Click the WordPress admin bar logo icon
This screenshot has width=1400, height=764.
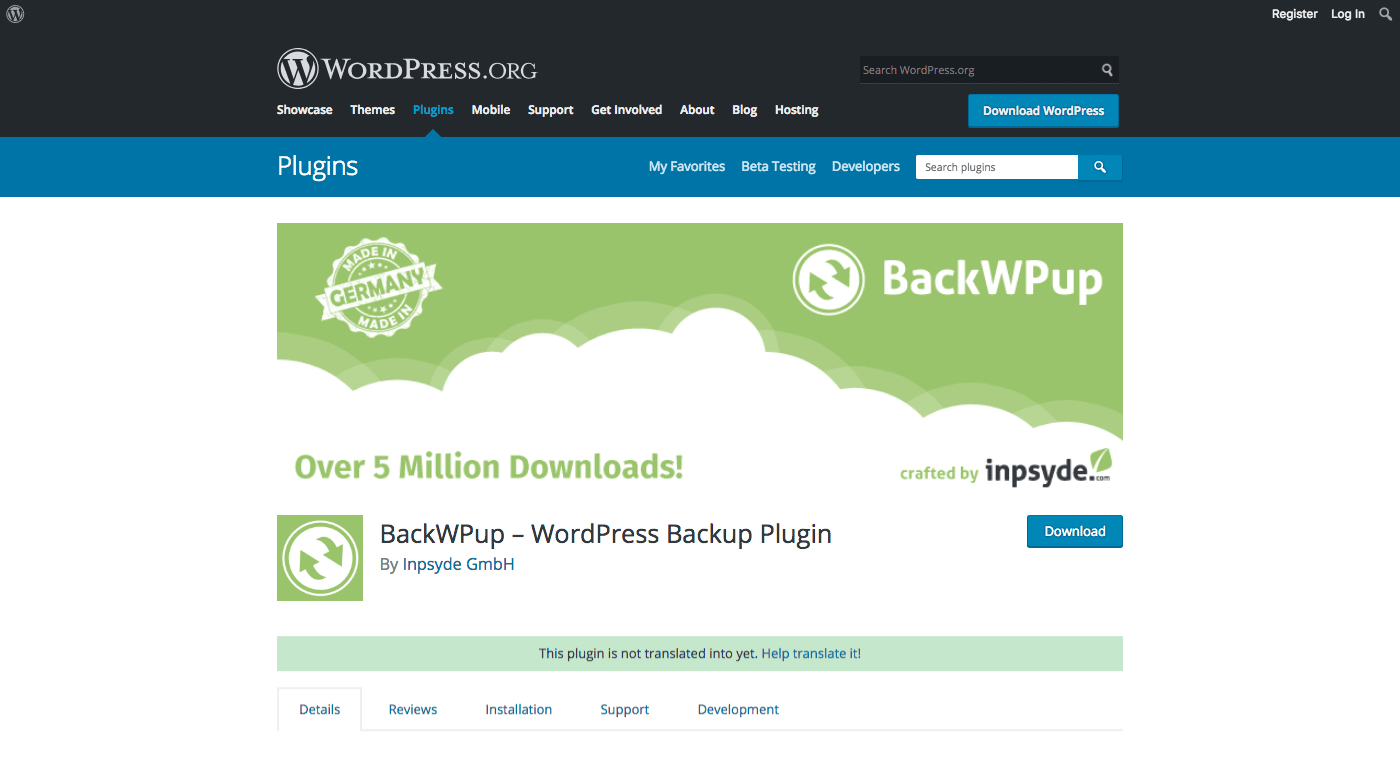coord(15,14)
